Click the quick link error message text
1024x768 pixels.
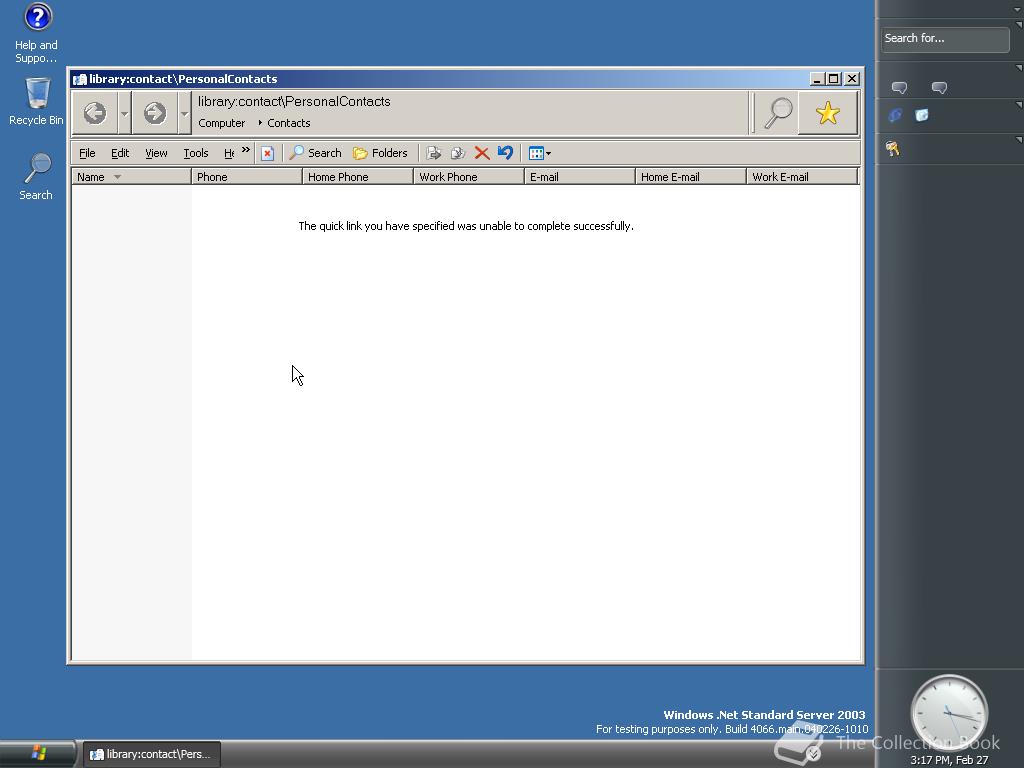point(466,226)
